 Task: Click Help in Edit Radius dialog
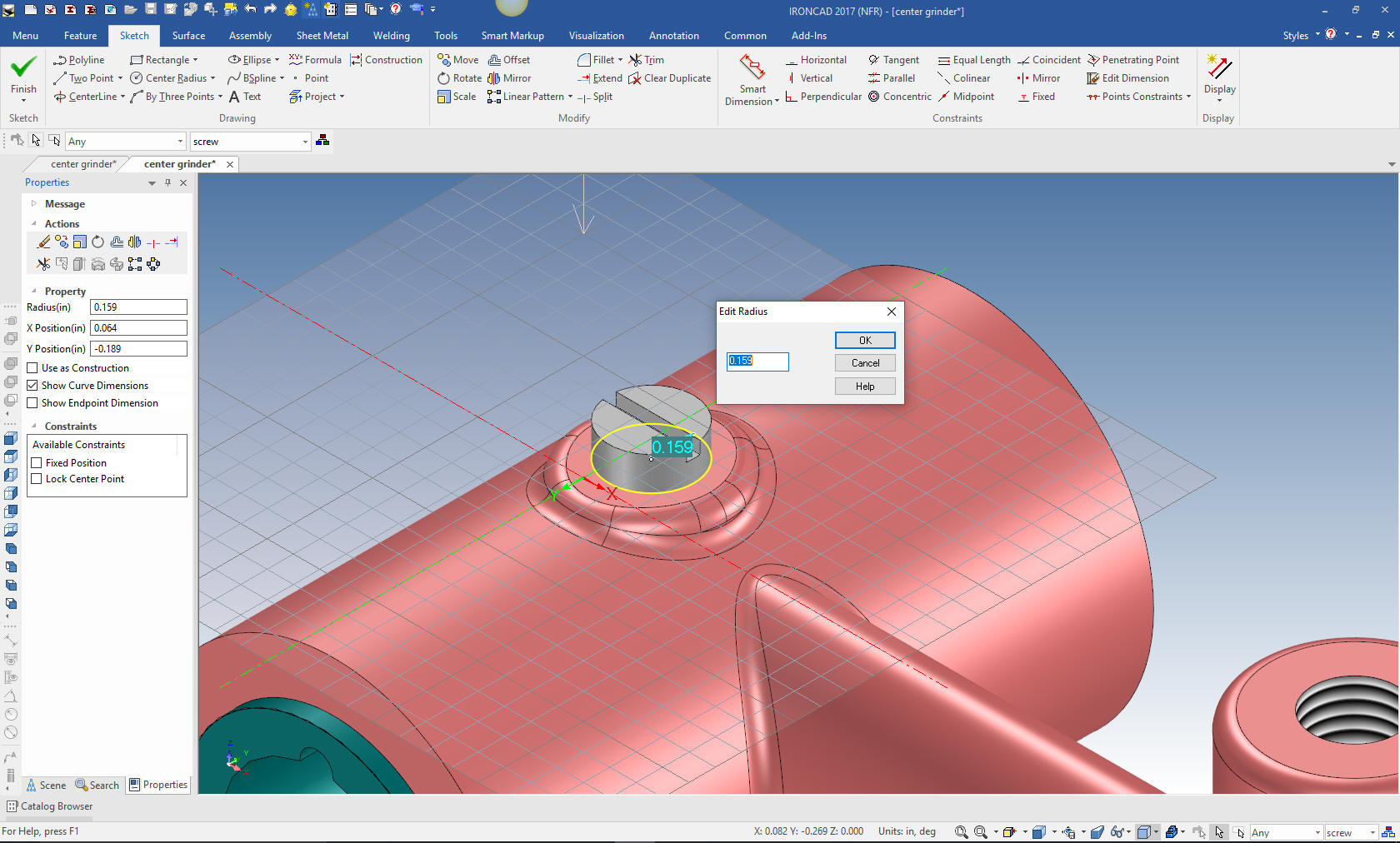point(865,387)
